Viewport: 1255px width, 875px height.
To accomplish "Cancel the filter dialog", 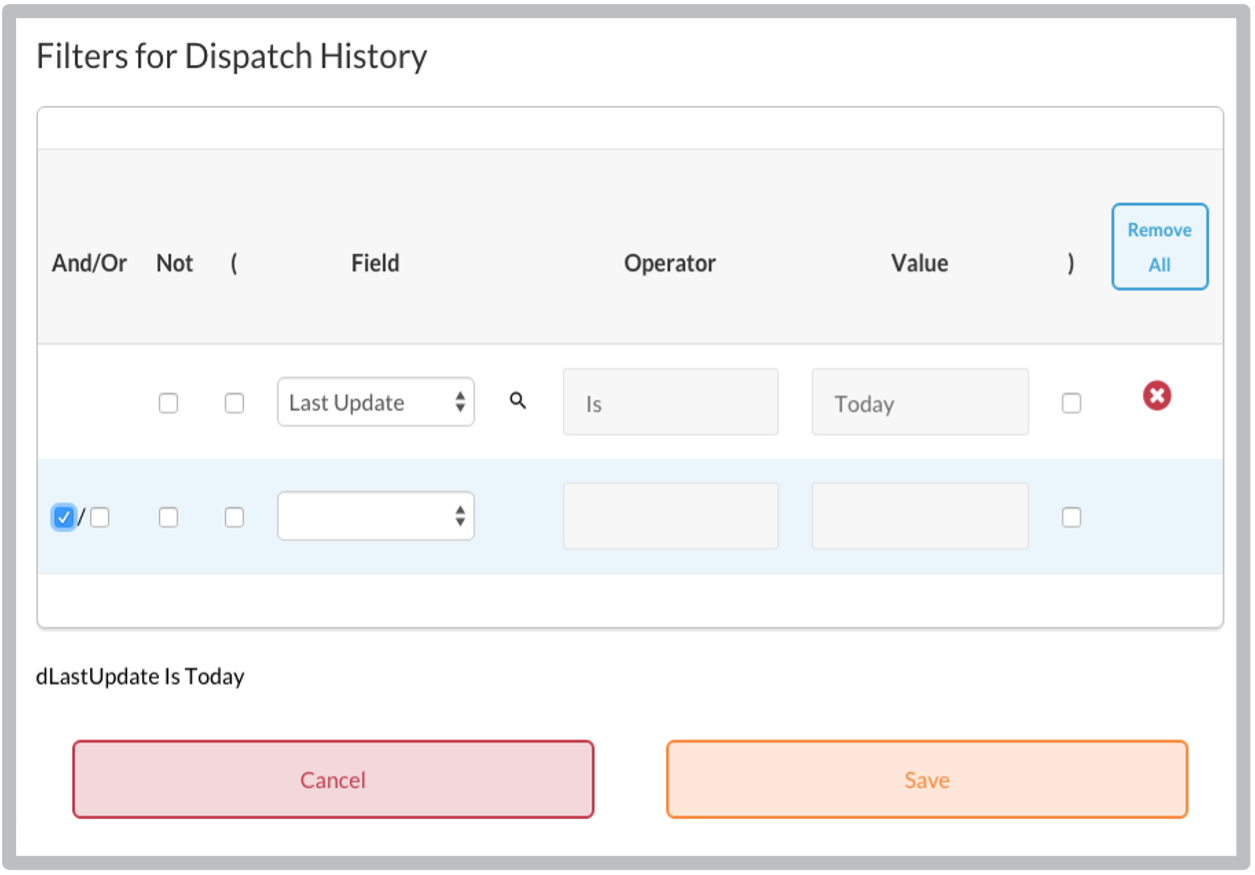I will [333, 779].
